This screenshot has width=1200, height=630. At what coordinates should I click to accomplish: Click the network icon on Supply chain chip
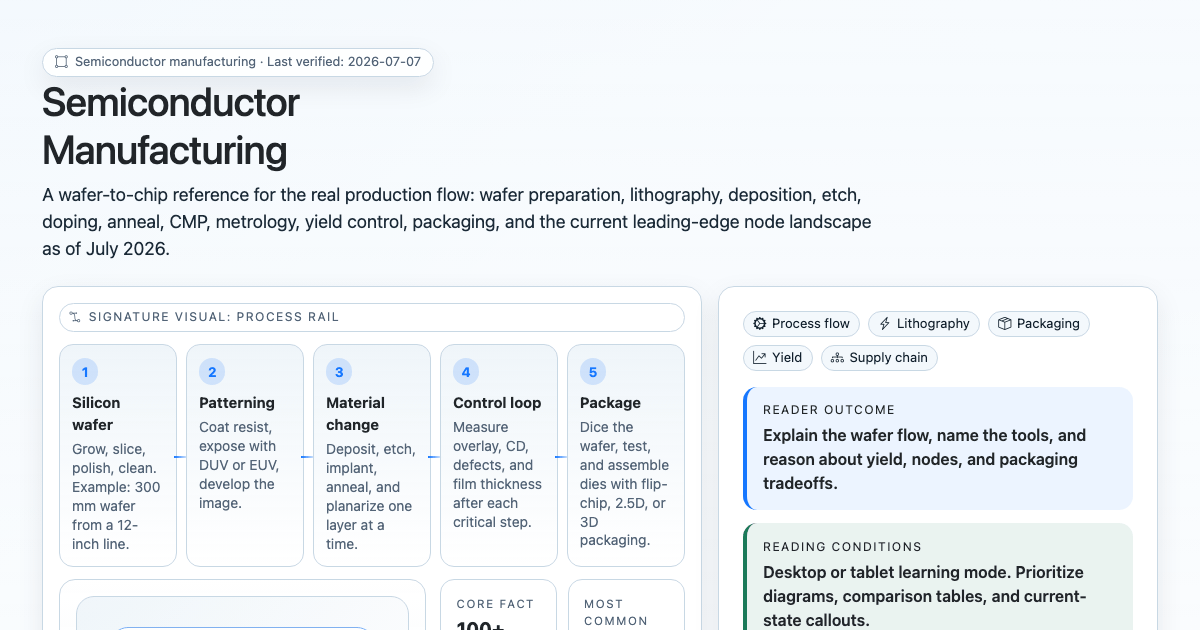pos(838,358)
